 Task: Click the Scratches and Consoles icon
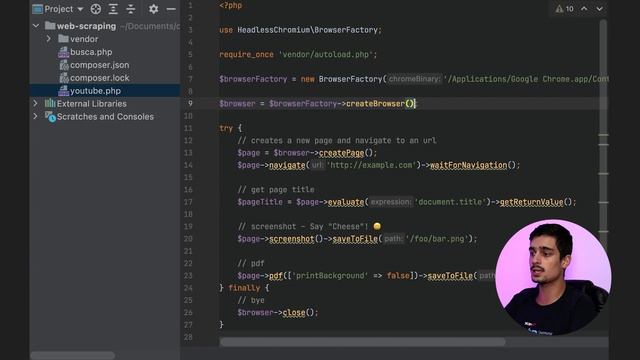pyautogui.click(x=50, y=117)
